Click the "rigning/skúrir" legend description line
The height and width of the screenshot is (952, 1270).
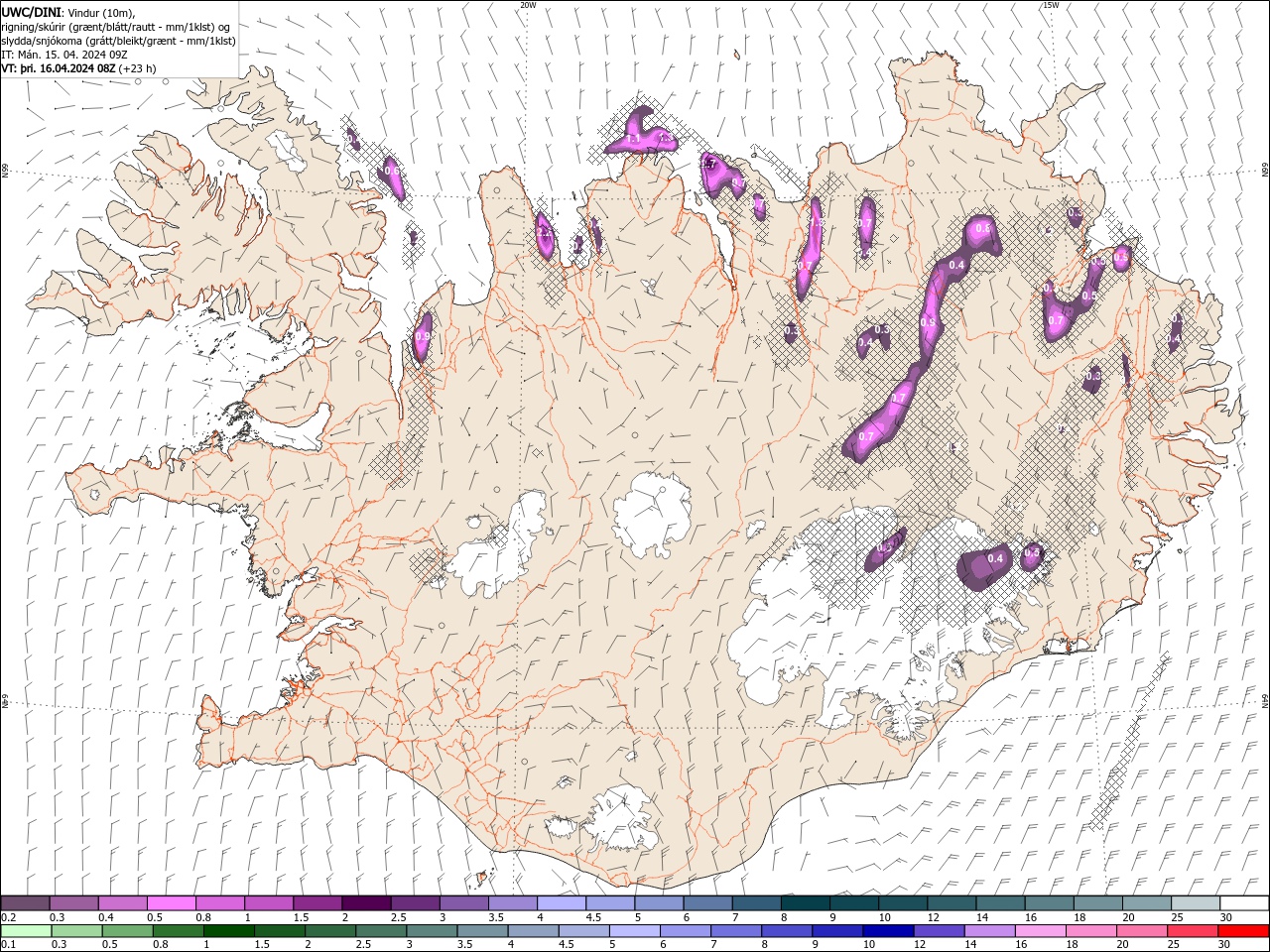click(115, 26)
